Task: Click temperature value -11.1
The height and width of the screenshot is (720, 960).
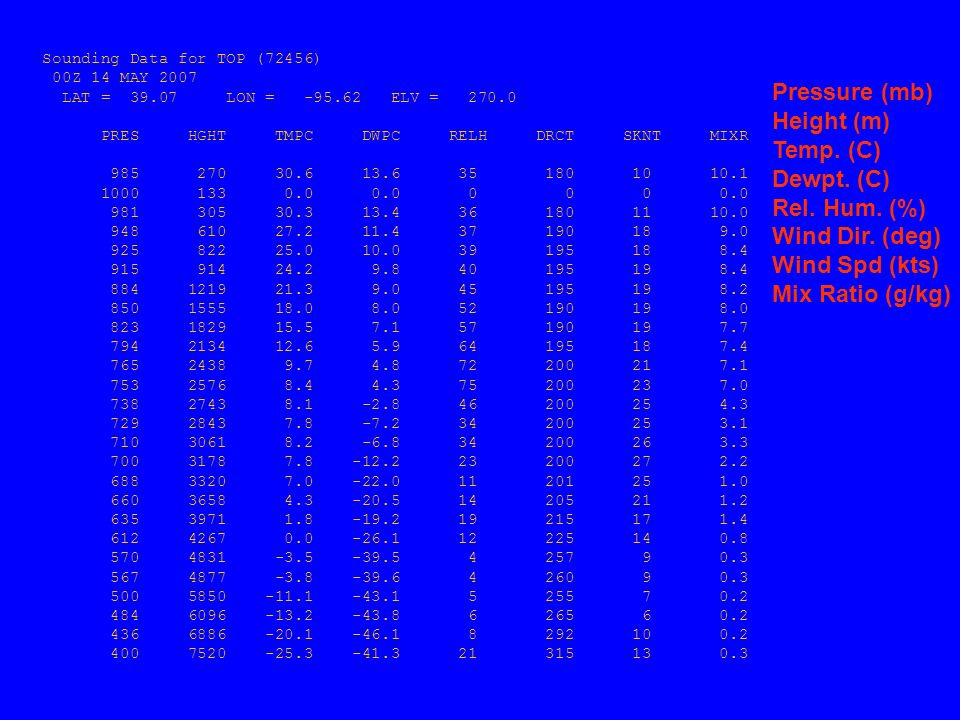Action: [289, 596]
